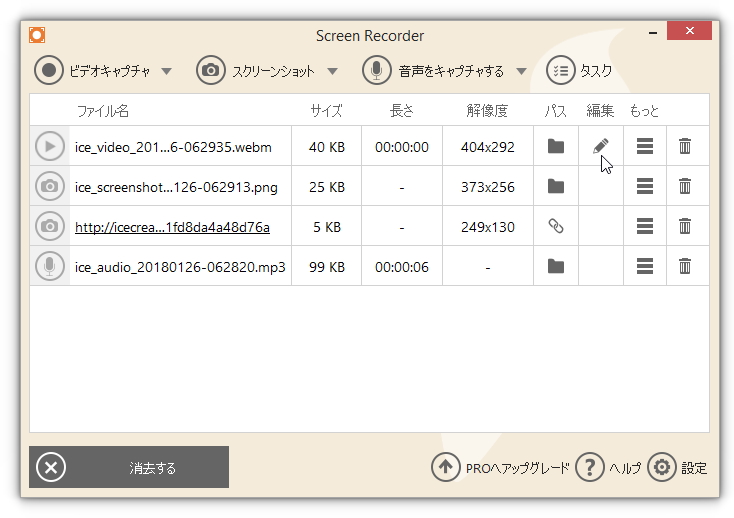Click the スクリーンショット label
The height and width of the screenshot is (518, 734).
click(273, 71)
